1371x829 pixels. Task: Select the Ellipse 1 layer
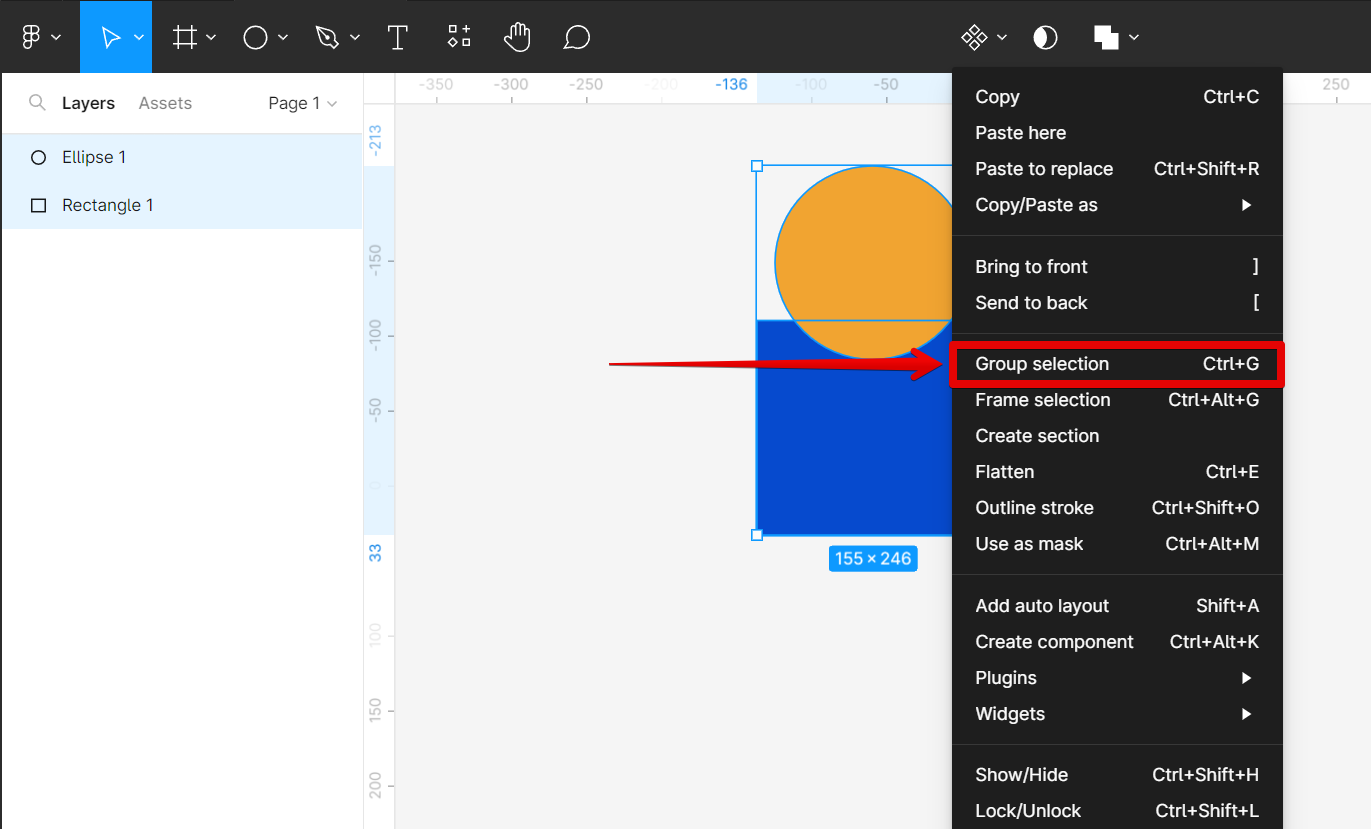tap(94, 157)
